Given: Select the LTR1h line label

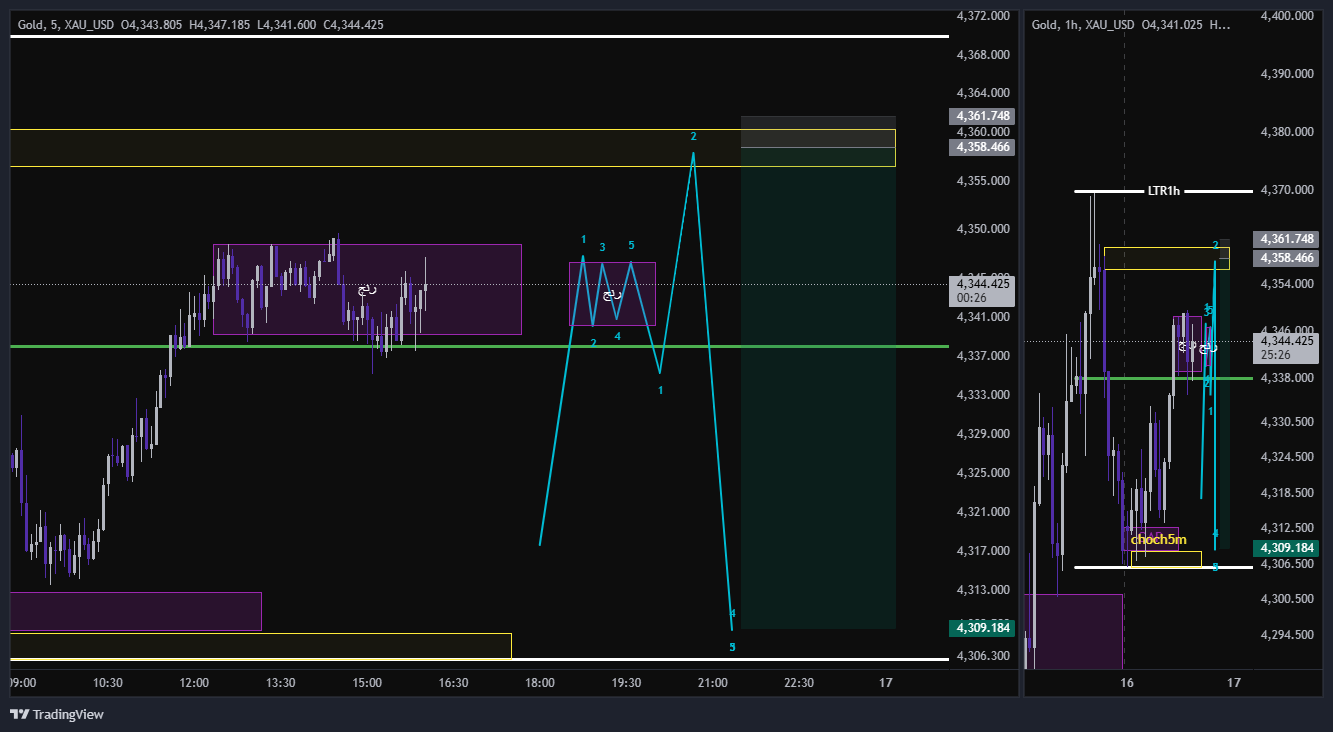Looking at the screenshot, I should coord(1163,190).
